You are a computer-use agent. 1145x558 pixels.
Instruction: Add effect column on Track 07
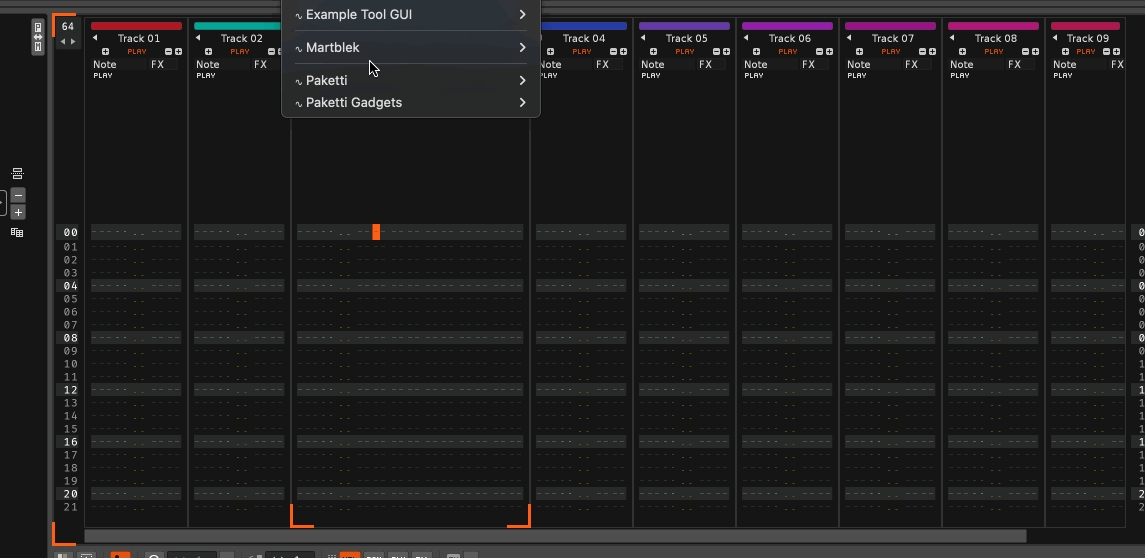932,51
